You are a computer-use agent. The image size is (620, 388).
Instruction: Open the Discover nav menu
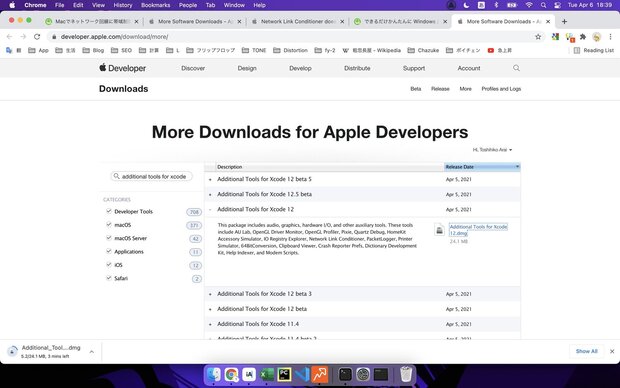pyautogui.click(x=193, y=68)
